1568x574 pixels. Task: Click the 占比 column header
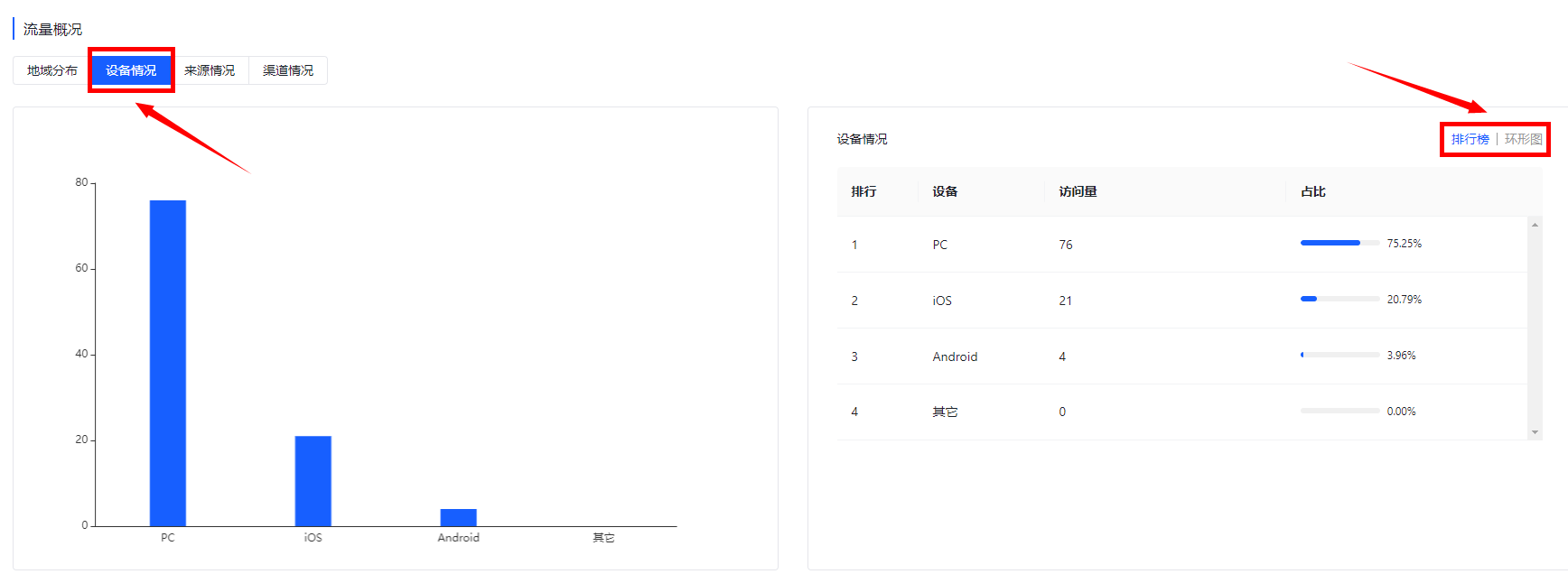[1313, 191]
